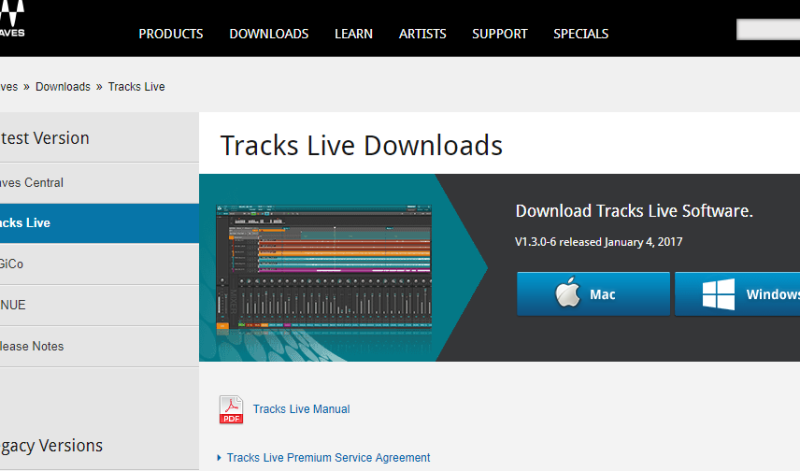Open the DOWNLOADS menu
The image size is (800, 471).
click(269, 34)
